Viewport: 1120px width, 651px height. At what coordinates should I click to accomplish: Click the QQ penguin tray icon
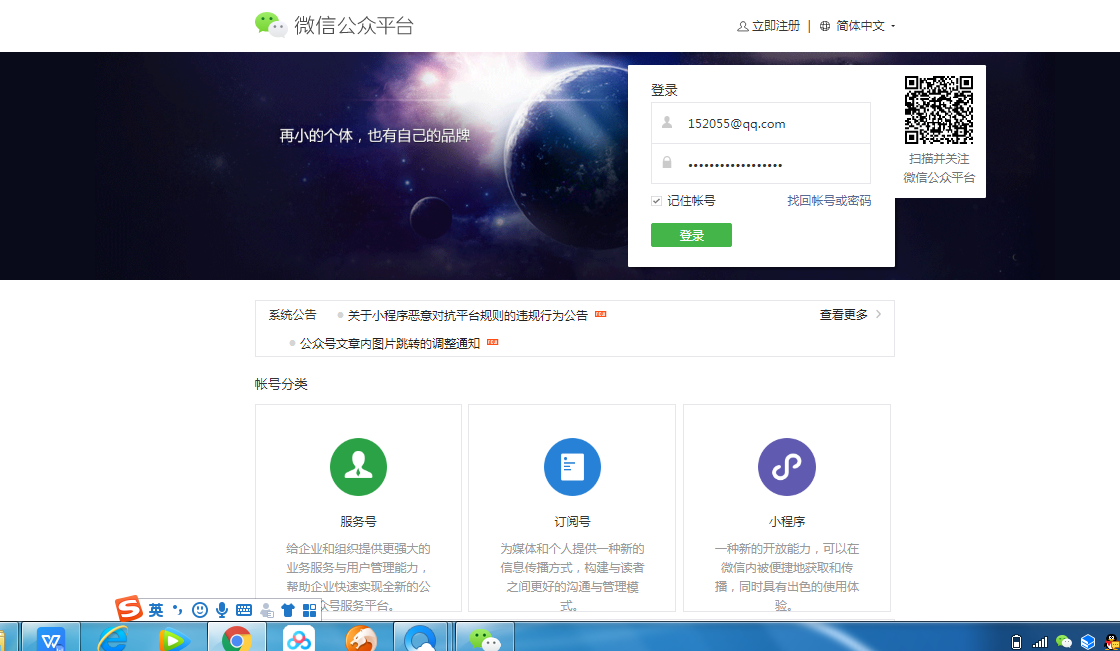point(1111,642)
